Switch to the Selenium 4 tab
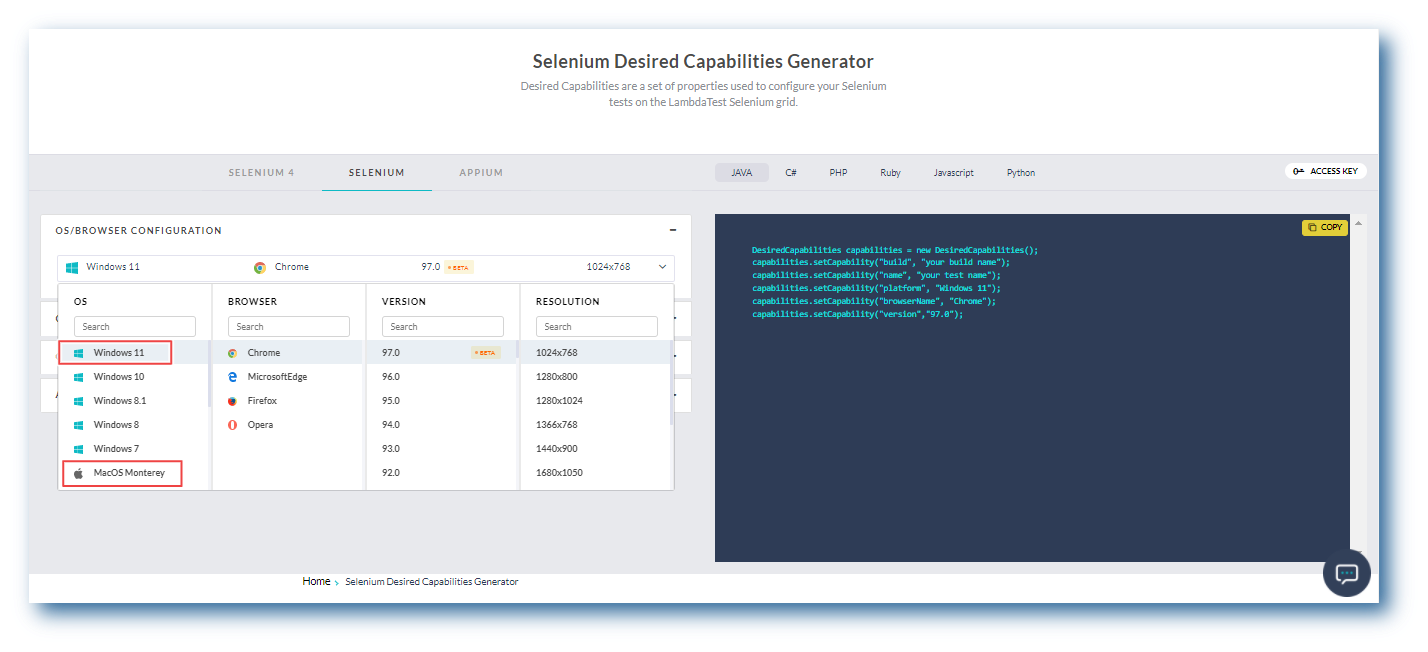 click(x=261, y=173)
